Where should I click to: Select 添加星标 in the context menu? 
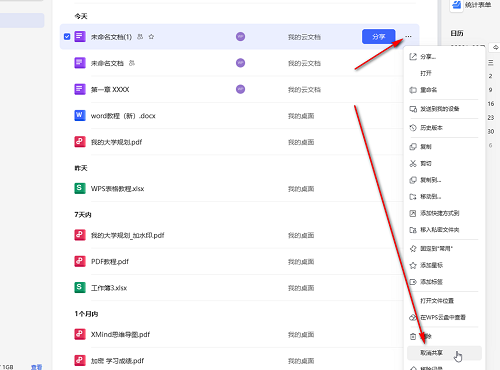tap(444, 265)
